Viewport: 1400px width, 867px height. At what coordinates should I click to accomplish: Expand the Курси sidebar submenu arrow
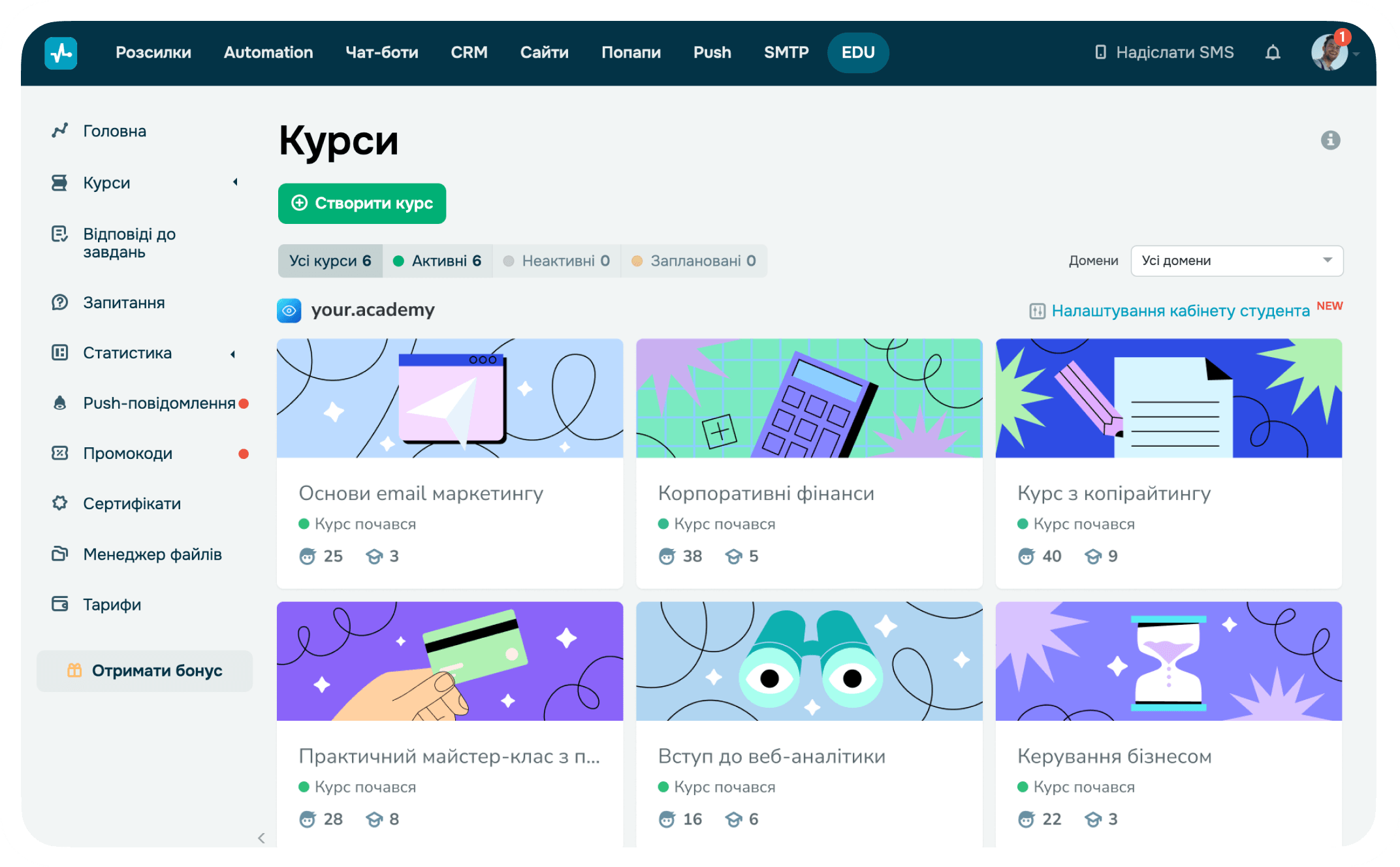click(235, 182)
